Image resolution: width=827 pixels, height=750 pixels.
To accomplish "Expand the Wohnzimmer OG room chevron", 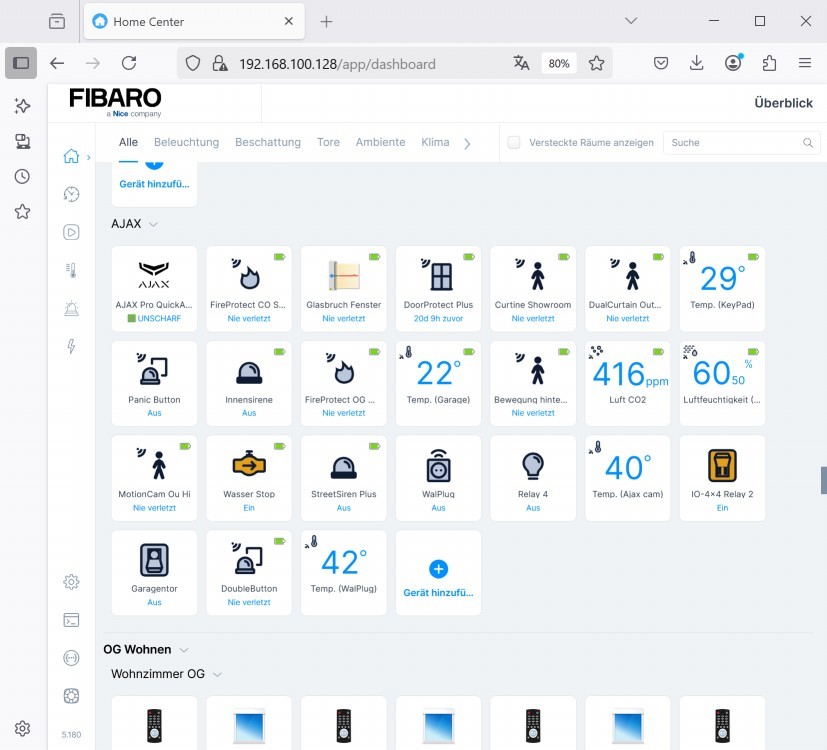I will coord(217,674).
